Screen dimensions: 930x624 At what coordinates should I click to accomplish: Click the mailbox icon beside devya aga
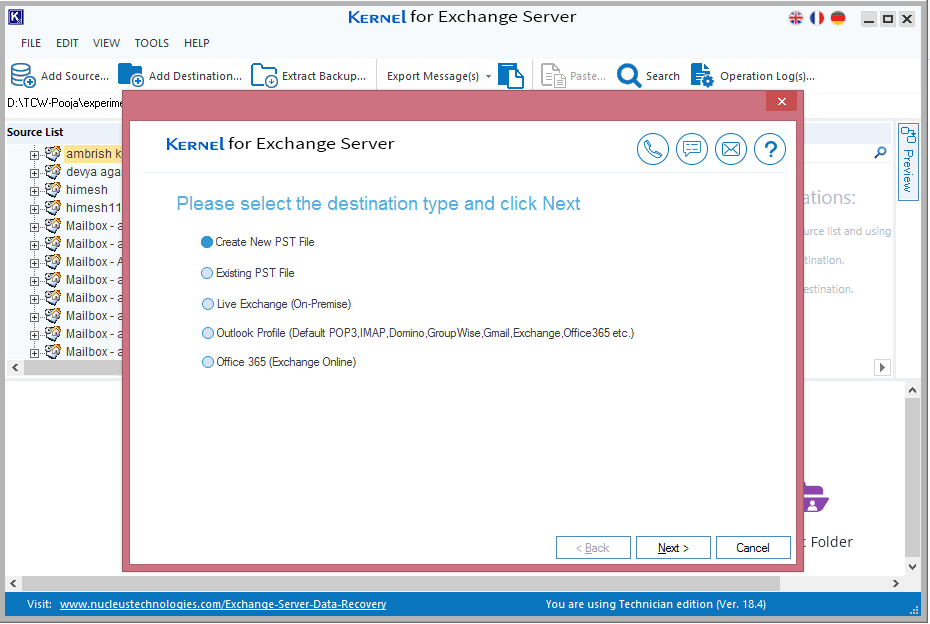[x=53, y=171]
